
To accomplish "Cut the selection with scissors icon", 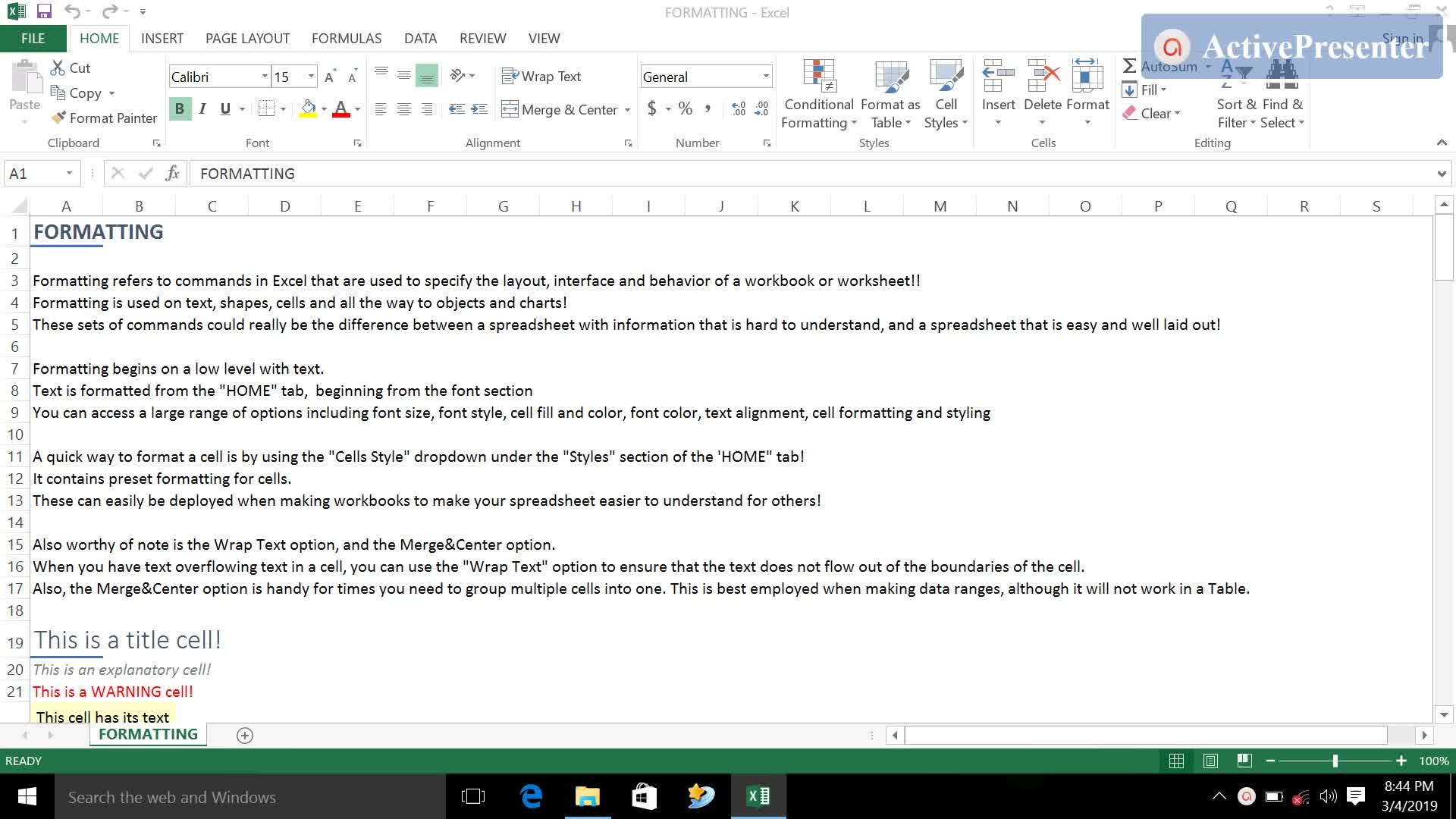I will 58,67.
